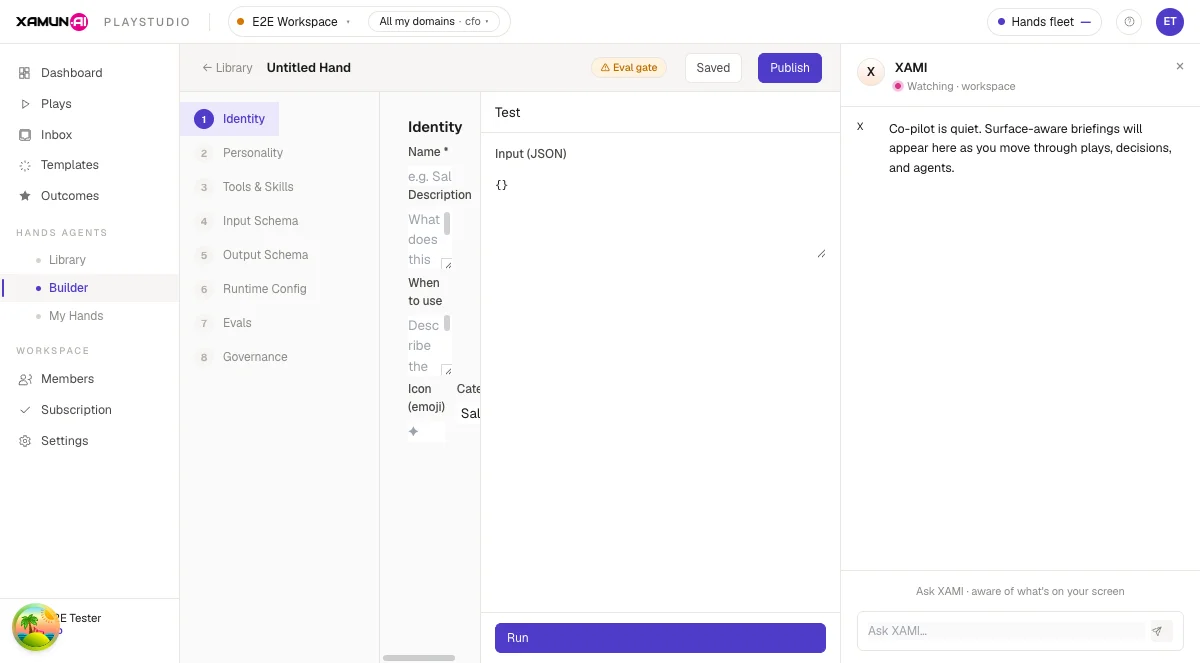Go to step 2 Personality
The width and height of the screenshot is (1200, 663).
(240, 153)
